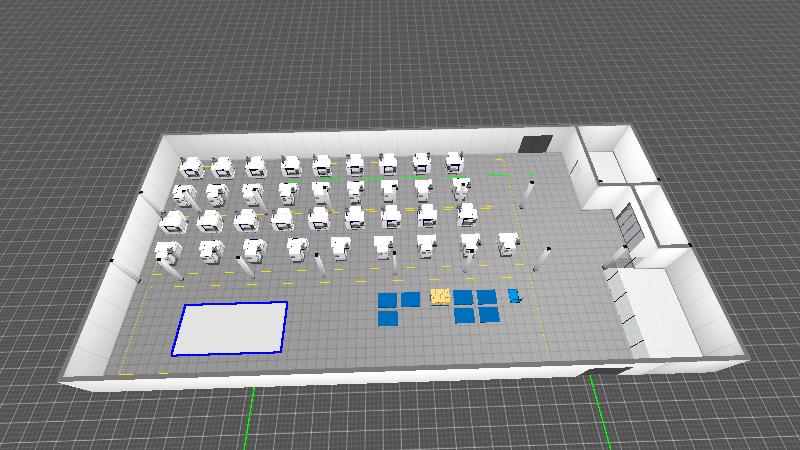This screenshot has width=800, height=450.
Task: Click the large white raised platform room
Action: (657, 311)
